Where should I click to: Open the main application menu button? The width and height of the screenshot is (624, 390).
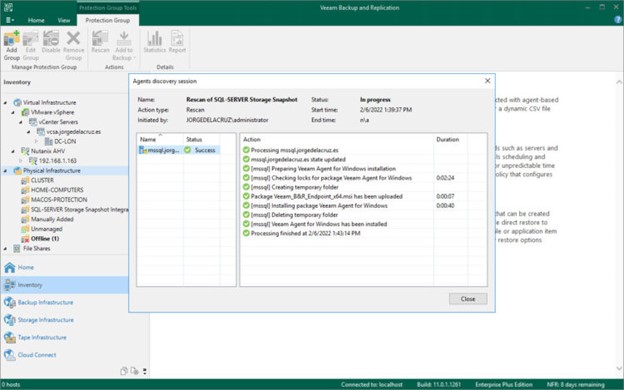point(10,20)
